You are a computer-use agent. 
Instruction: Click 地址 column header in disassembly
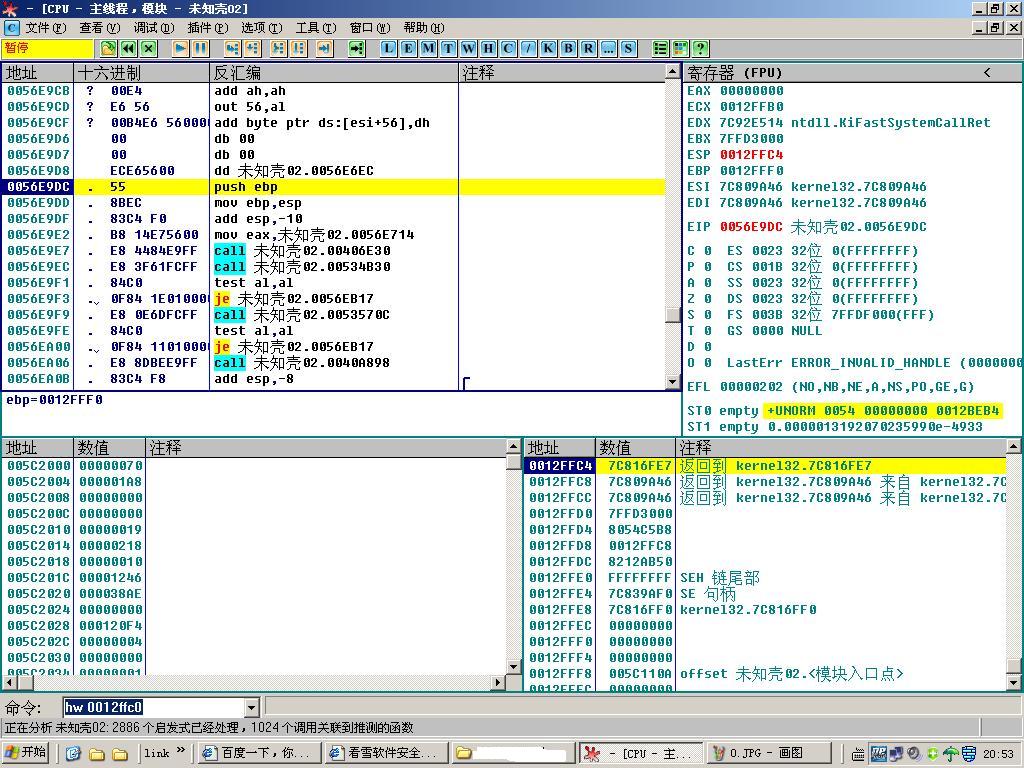[37, 73]
